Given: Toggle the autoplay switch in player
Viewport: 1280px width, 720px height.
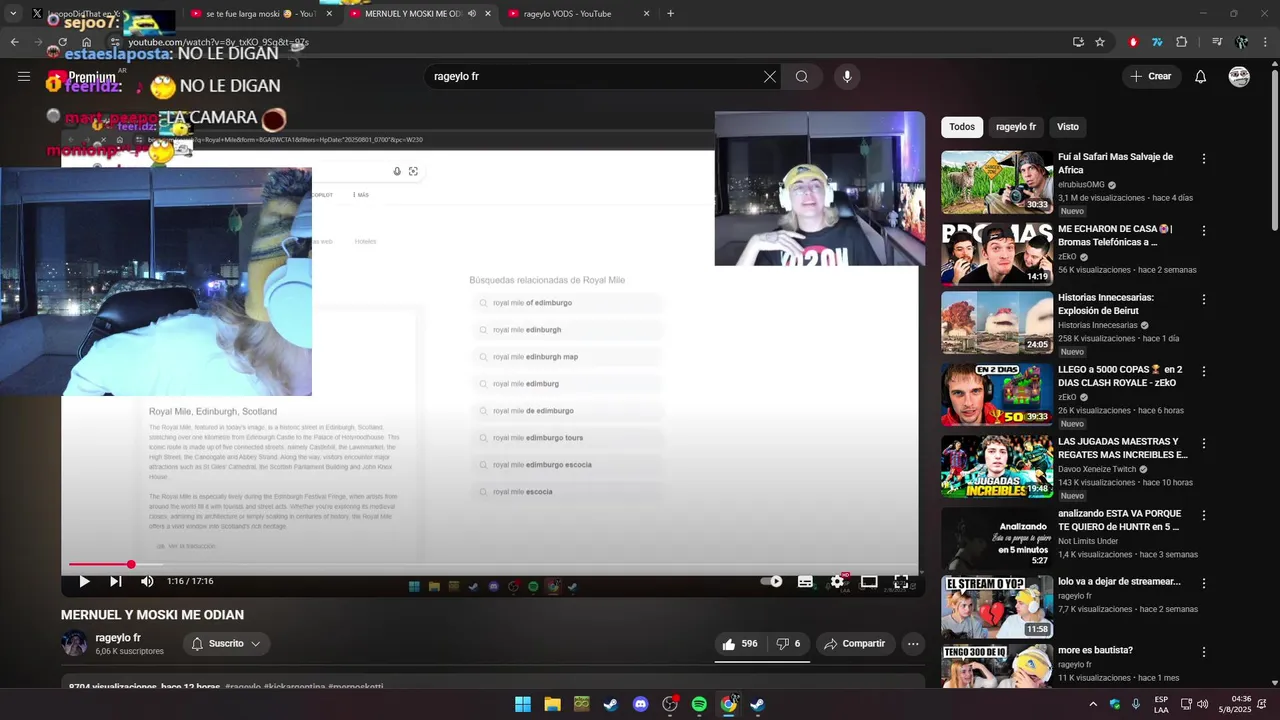Looking at the screenshot, I should click(771, 581).
